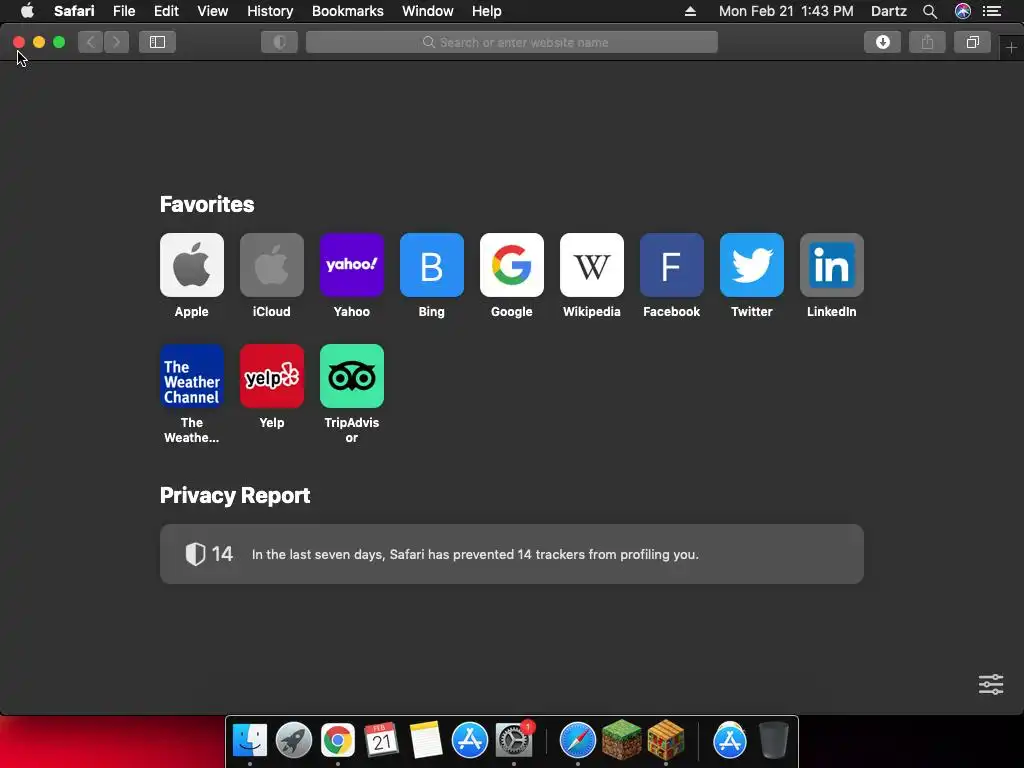Open start page customization settings
This screenshot has width=1024, height=768.
coord(991,684)
